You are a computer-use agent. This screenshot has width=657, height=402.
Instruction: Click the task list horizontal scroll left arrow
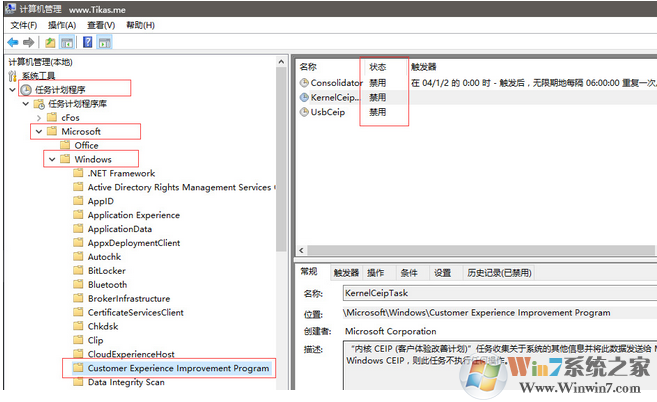[301, 250]
